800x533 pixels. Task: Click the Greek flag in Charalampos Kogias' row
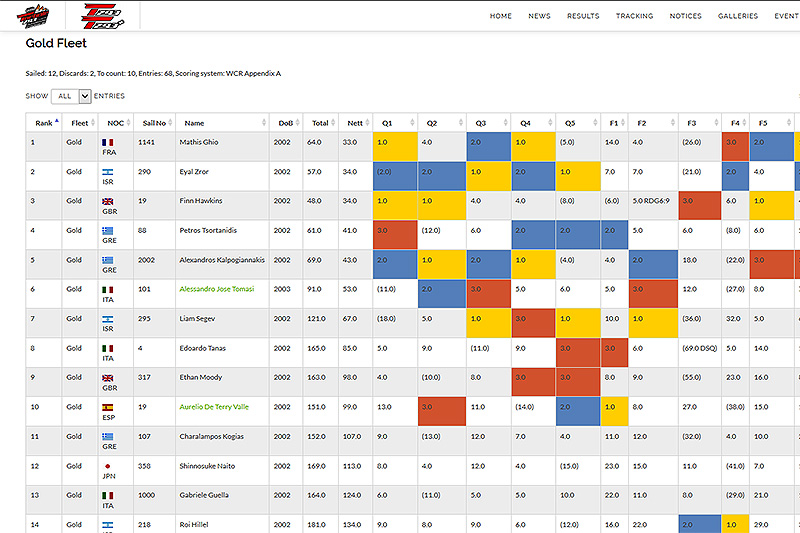click(108, 437)
